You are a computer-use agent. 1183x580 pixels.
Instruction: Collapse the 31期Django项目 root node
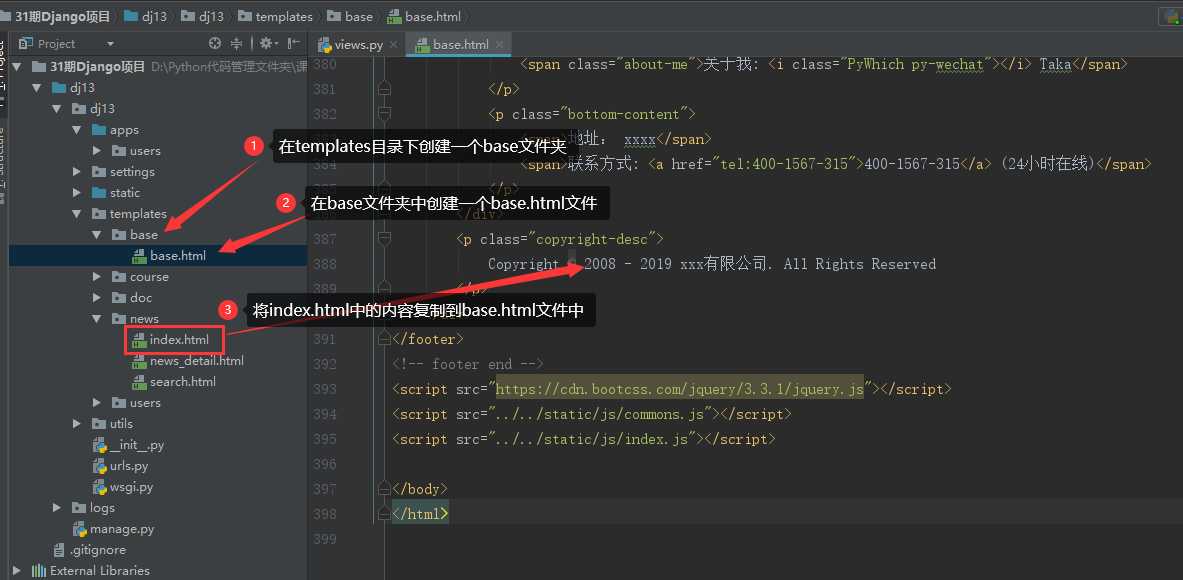[x=17, y=66]
